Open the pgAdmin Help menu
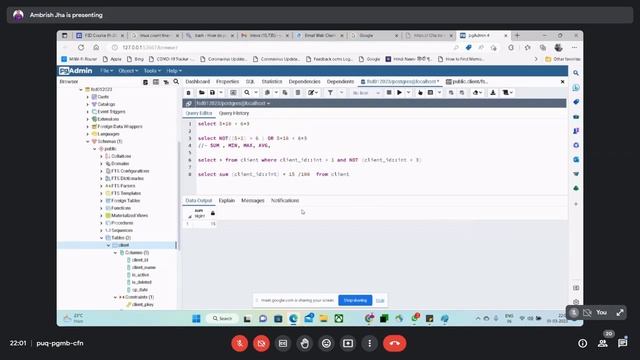This screenshot has width=640, height=360. [x=173, y=71]
